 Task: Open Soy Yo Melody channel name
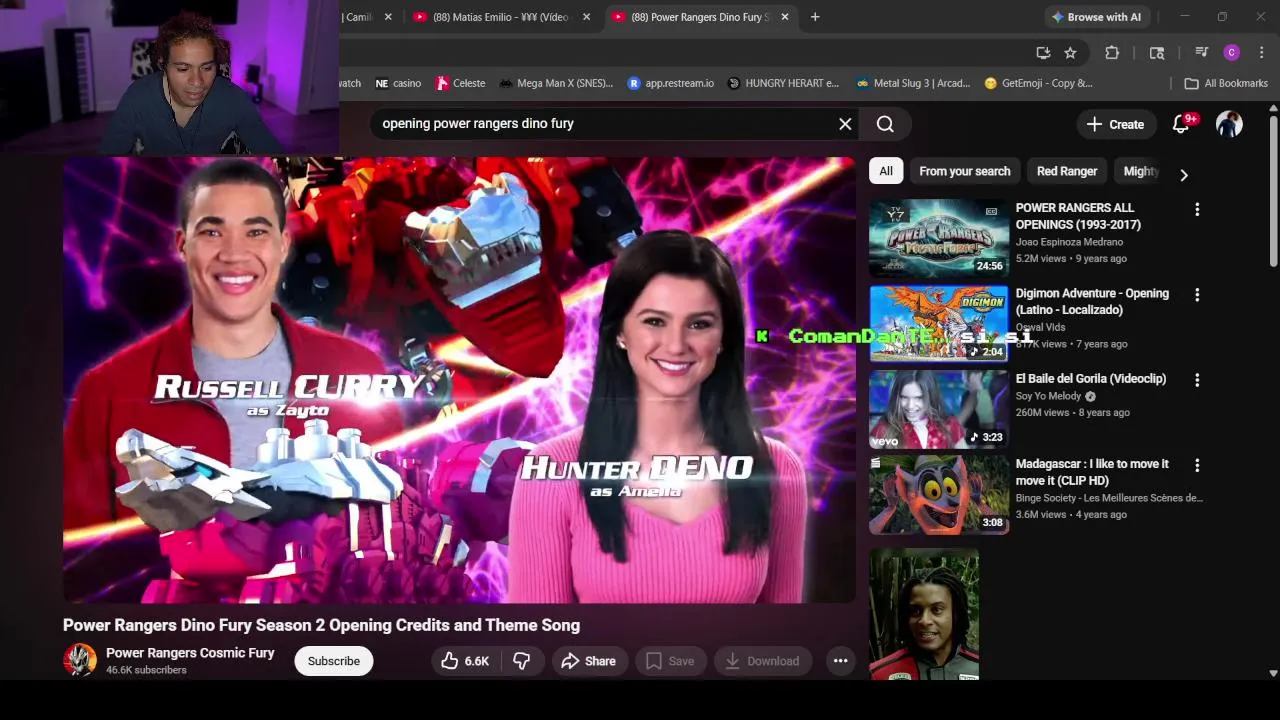(x=1048, y=396)
